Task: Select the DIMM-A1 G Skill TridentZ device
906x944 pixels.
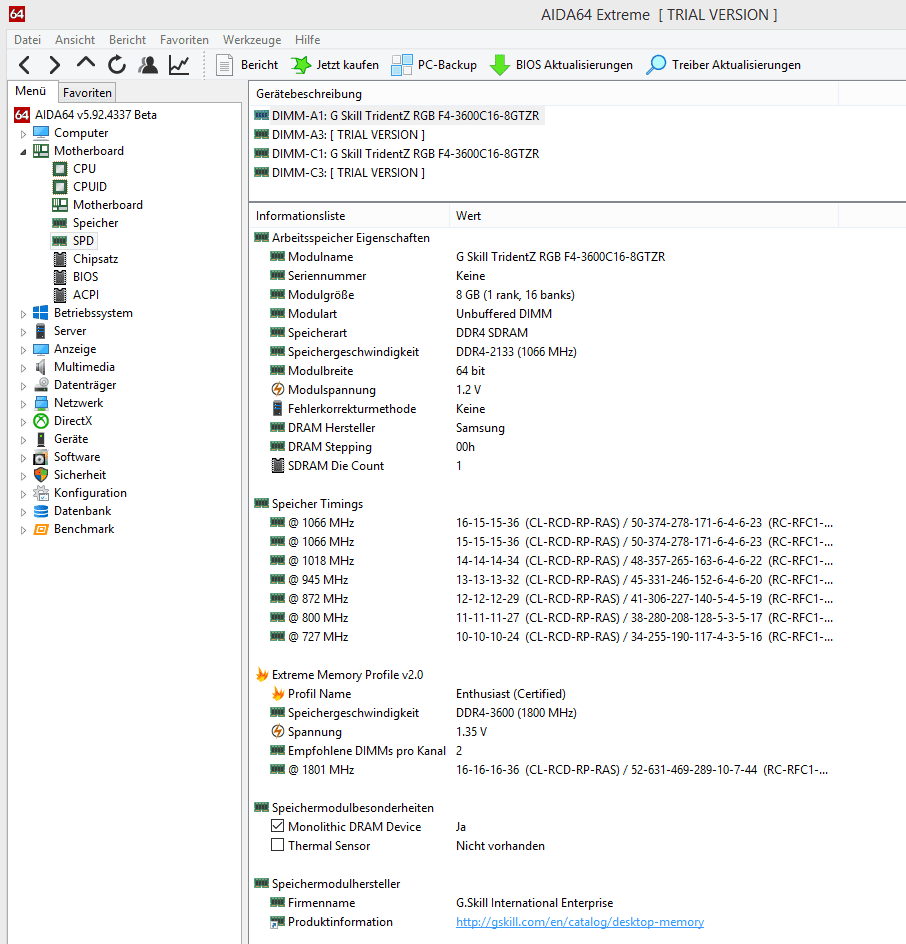Action: [397, 116]
